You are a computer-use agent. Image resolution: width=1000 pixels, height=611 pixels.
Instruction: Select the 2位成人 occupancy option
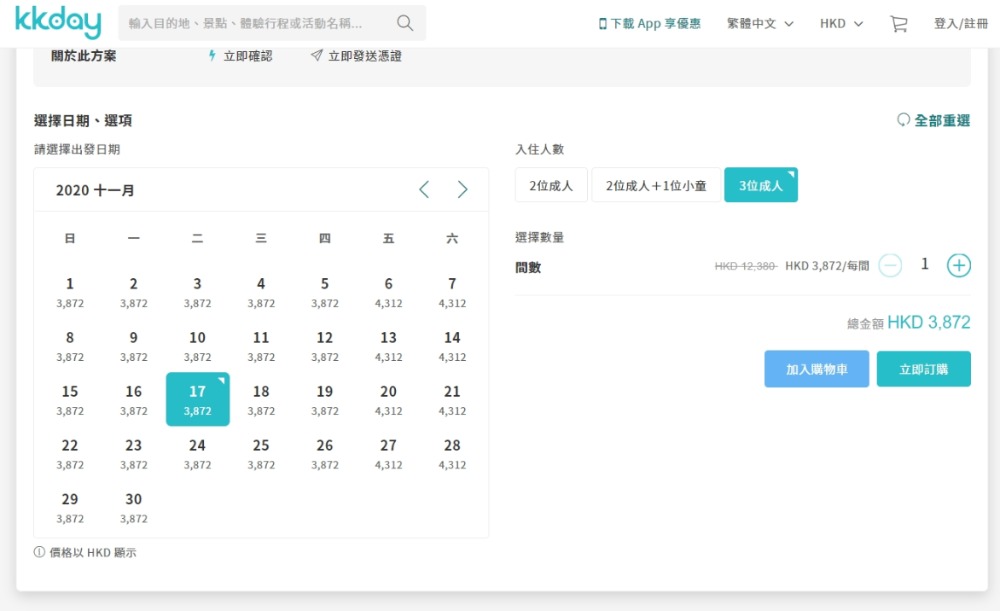(551, 185)
